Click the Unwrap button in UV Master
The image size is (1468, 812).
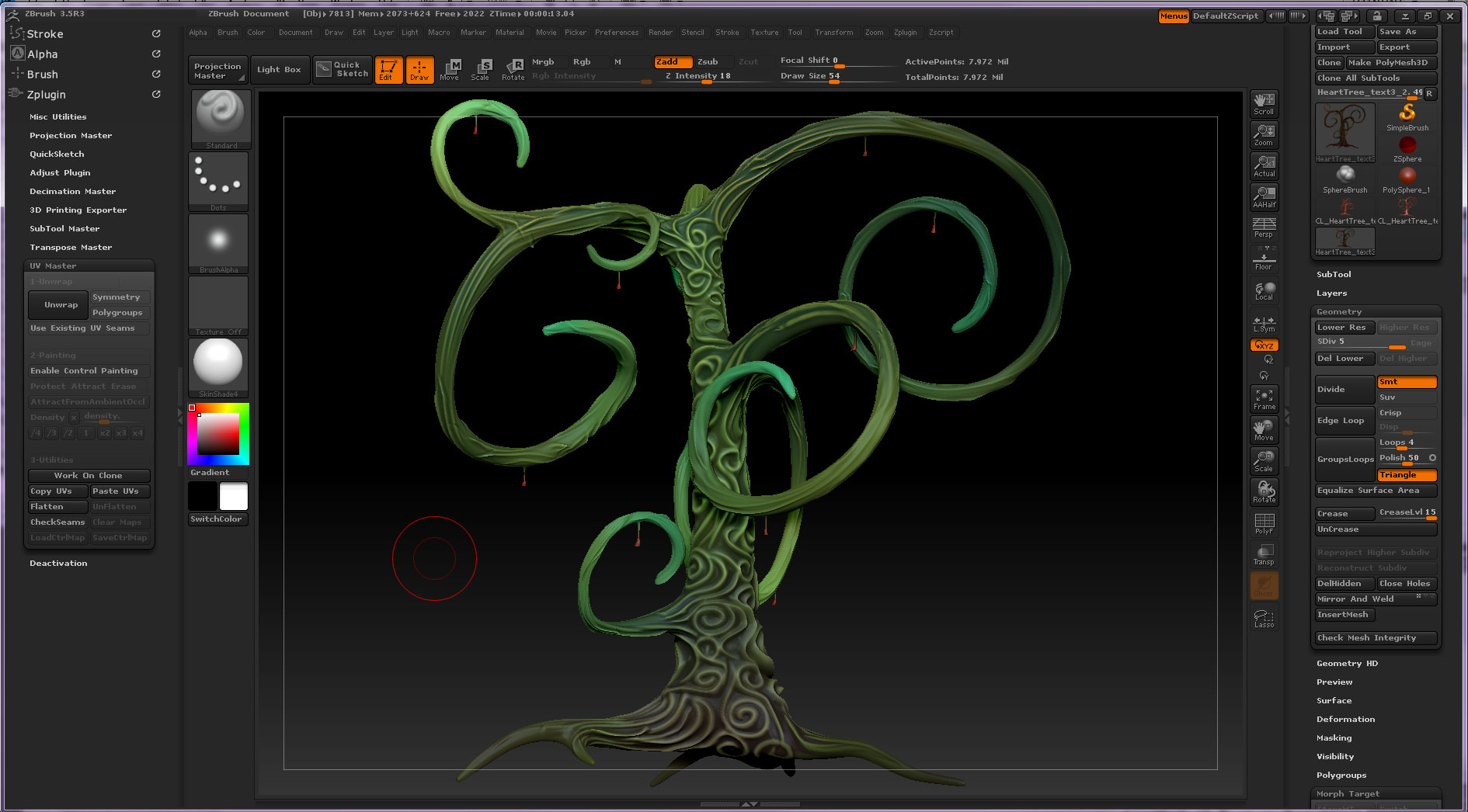pyautogui.click(x=59, y=305)
